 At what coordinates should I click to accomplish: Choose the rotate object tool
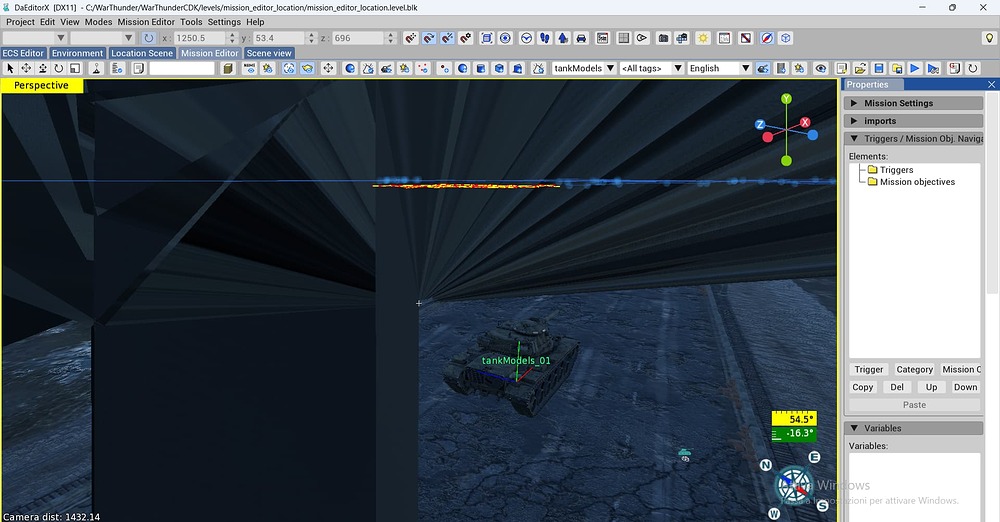(x=59, y=68)
